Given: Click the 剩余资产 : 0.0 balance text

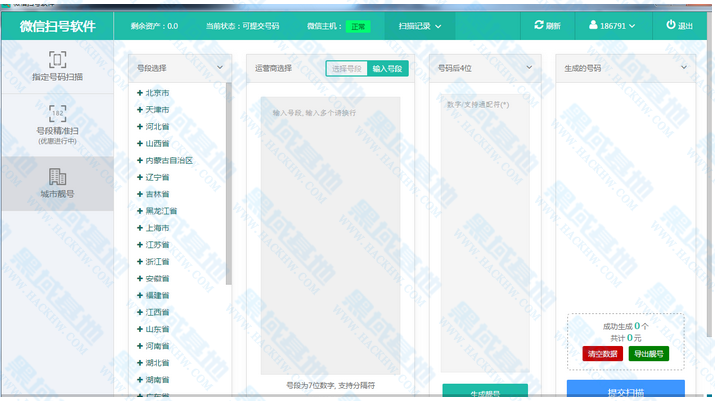Looking at the screenshot, I should coord(154,26).
